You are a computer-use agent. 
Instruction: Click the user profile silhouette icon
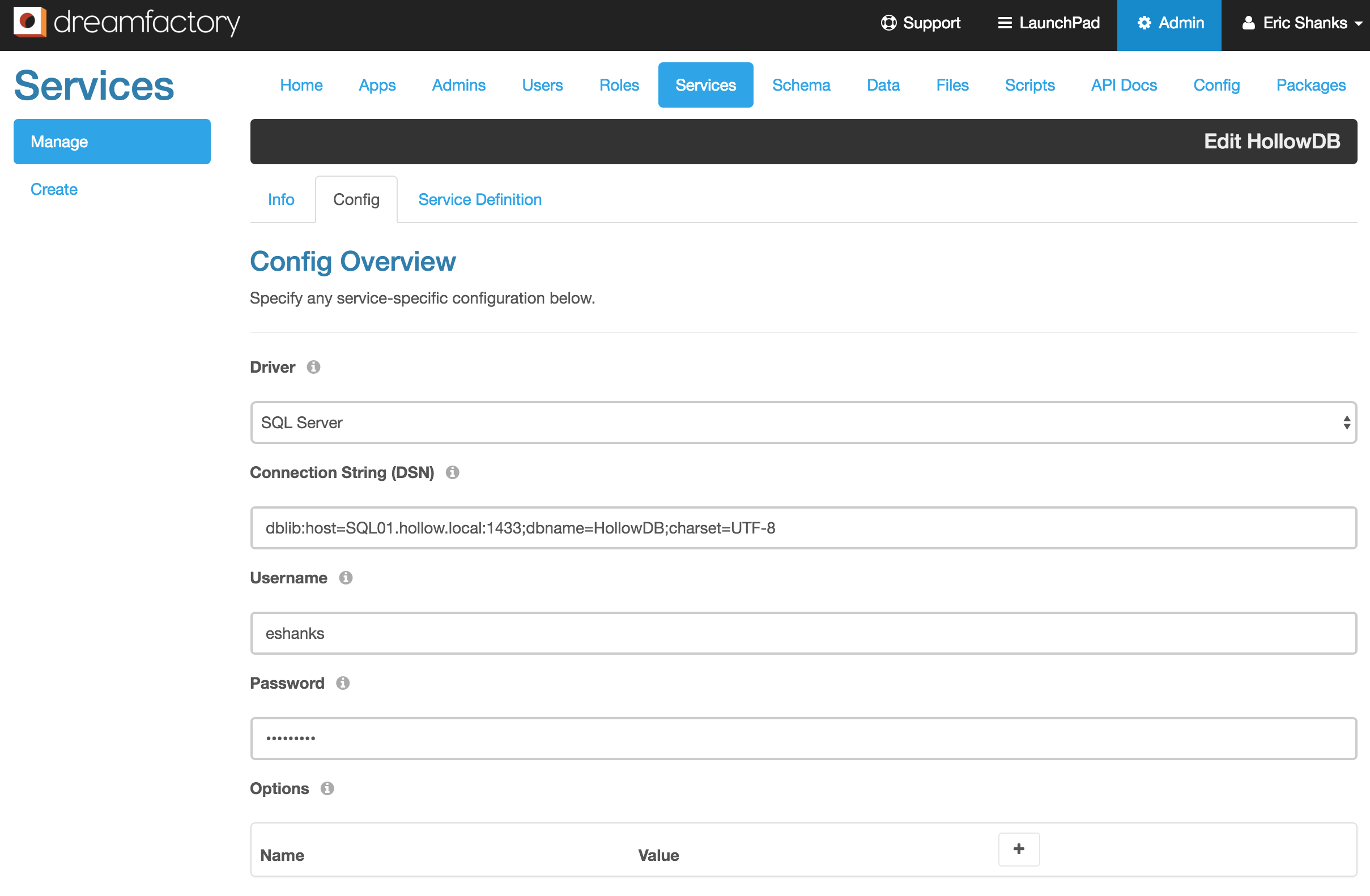tap(1248, 23)
